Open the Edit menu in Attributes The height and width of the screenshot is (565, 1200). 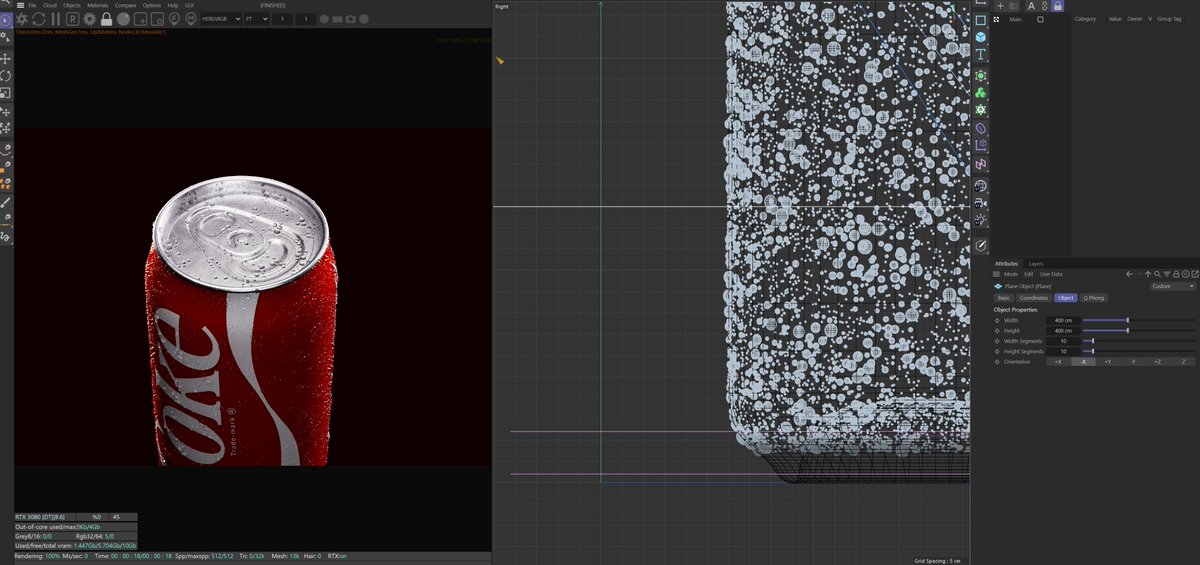[1029, 274]
